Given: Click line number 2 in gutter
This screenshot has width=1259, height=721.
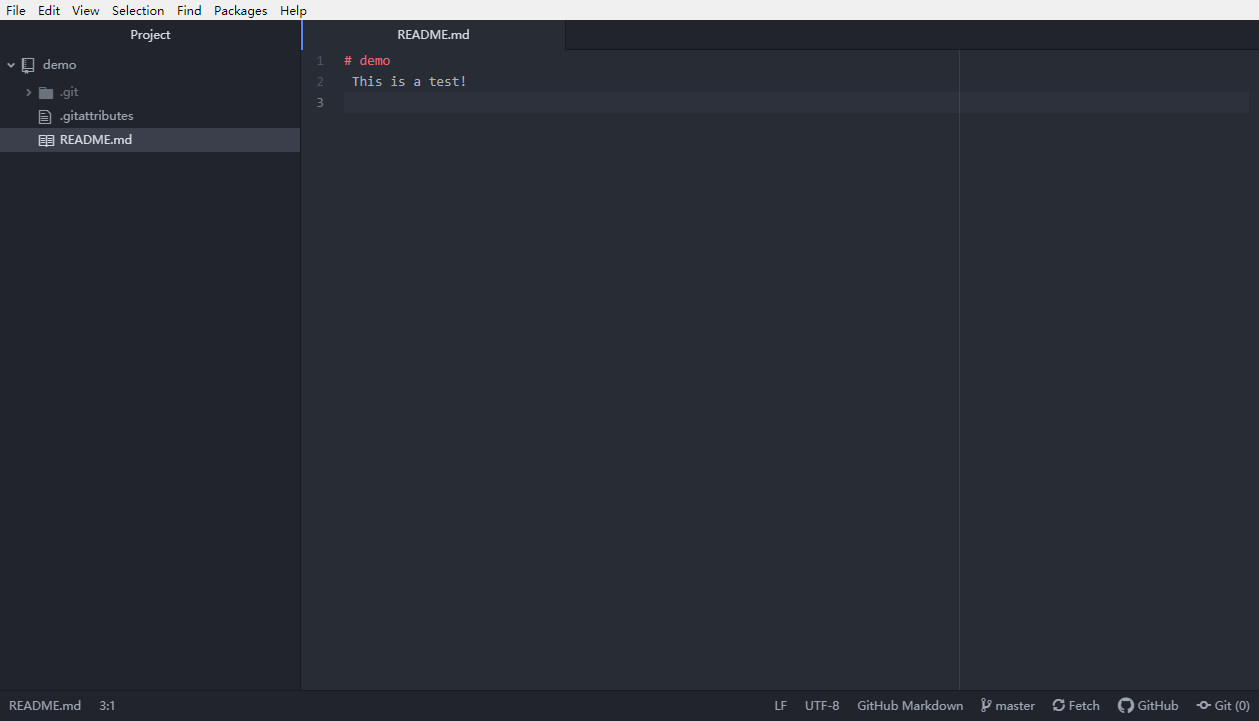Looking at the screenshot, I should pyautogui.click(x=320, y=82).
